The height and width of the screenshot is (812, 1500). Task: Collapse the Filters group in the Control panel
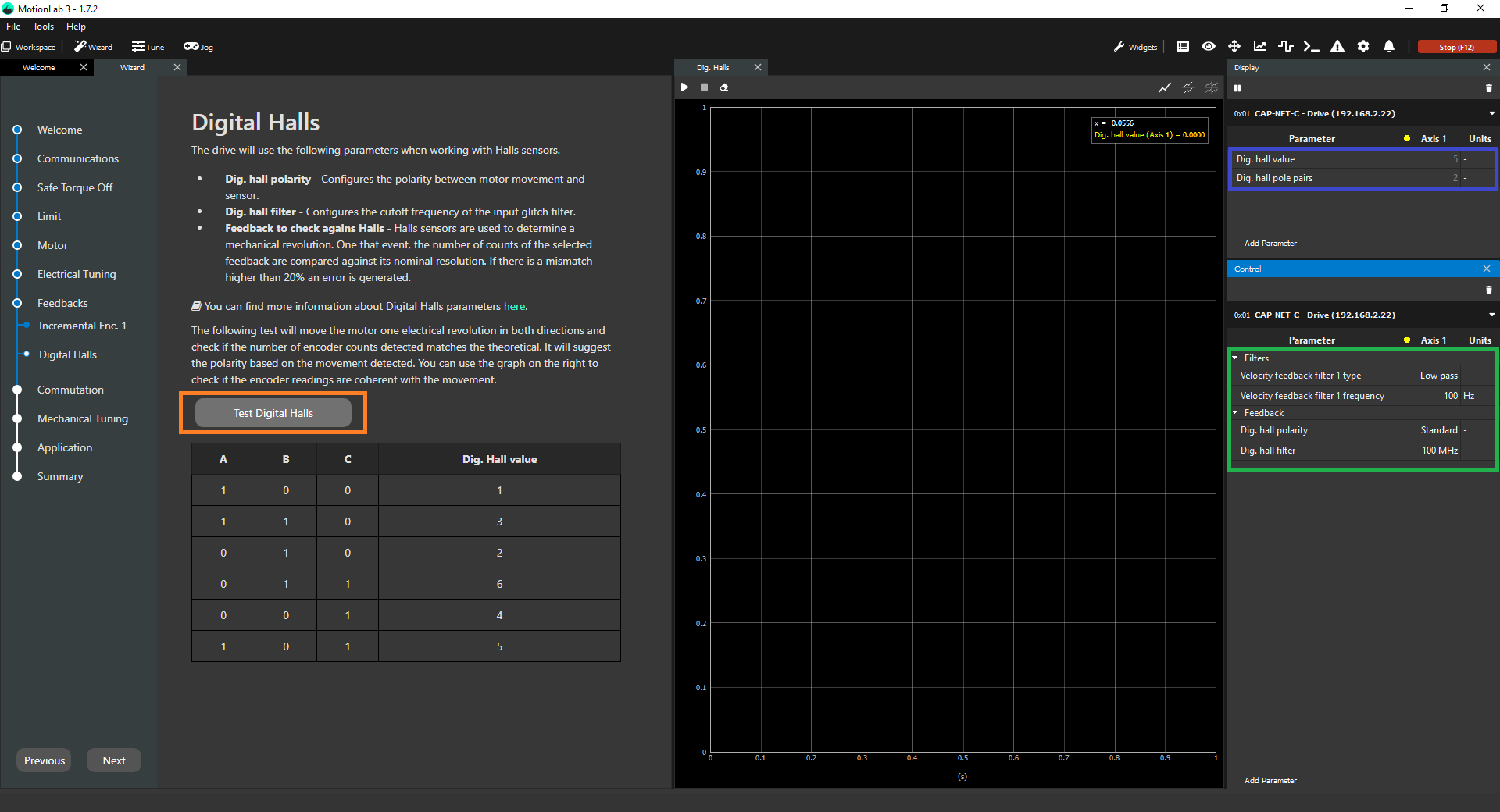[1235, 358]
